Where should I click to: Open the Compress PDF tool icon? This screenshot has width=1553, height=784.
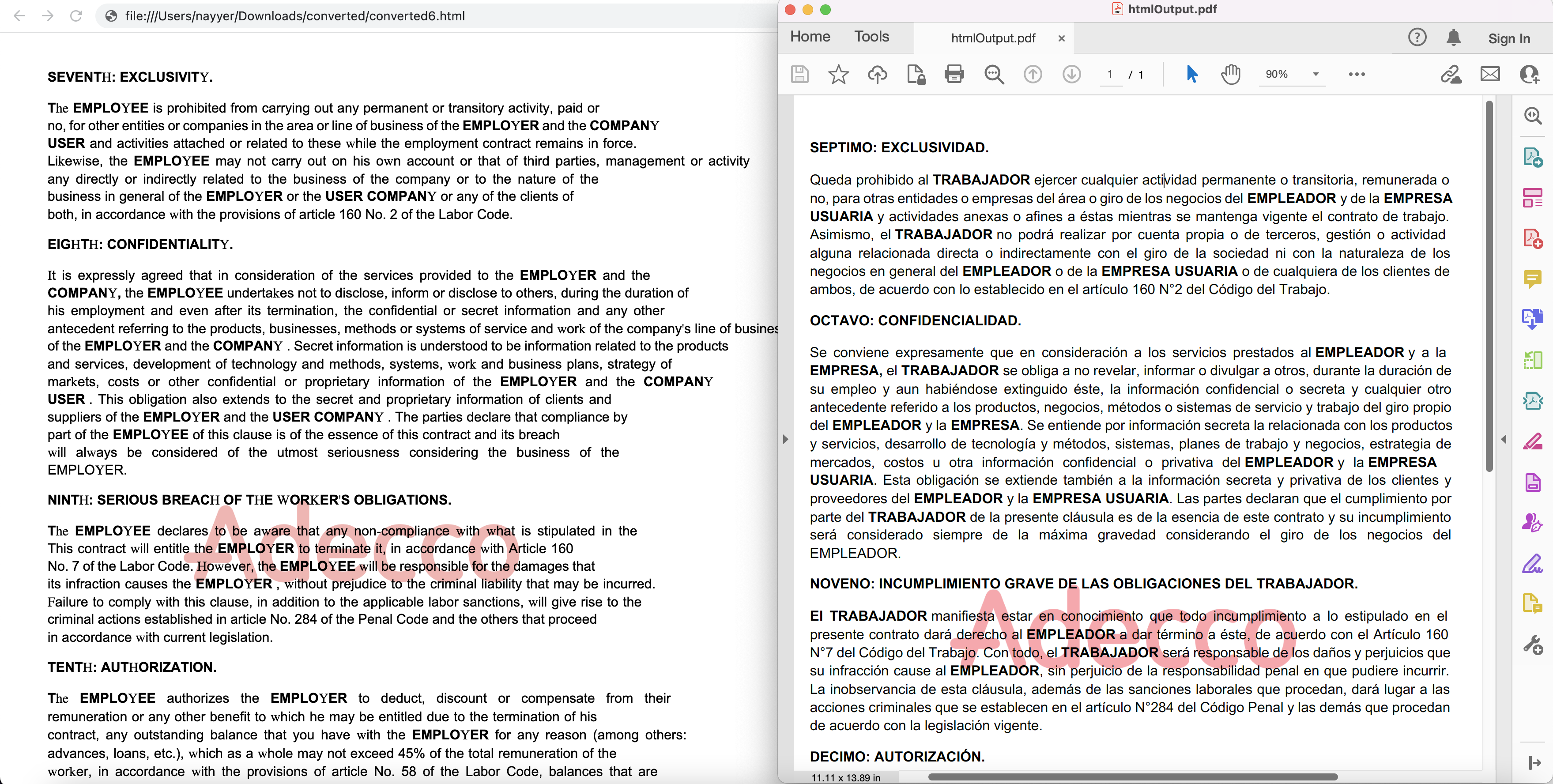point(1533,400)
